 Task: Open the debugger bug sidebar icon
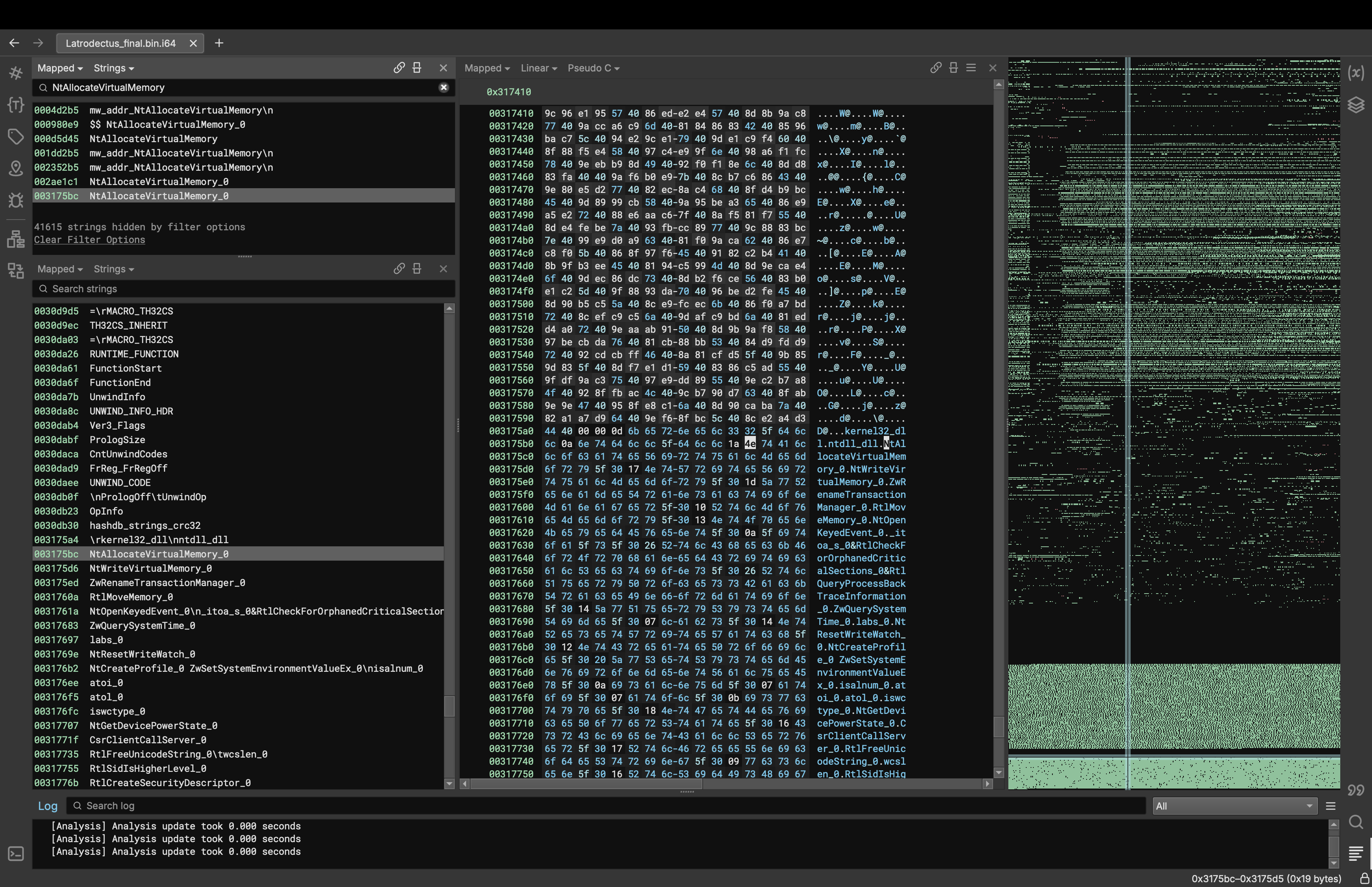[15, 200]
